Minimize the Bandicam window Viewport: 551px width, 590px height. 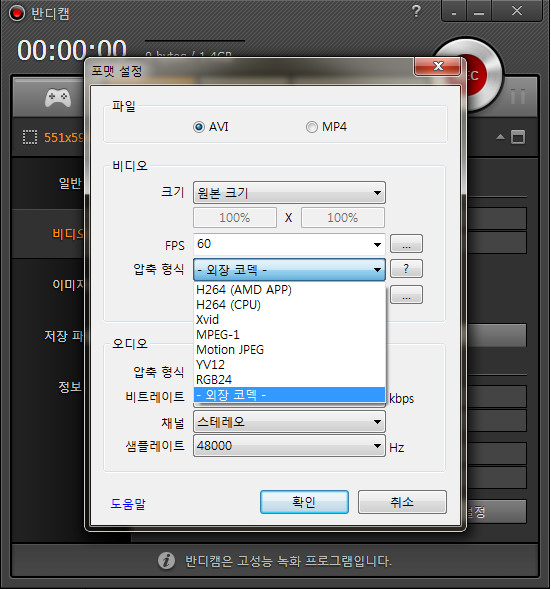[479, 12]
